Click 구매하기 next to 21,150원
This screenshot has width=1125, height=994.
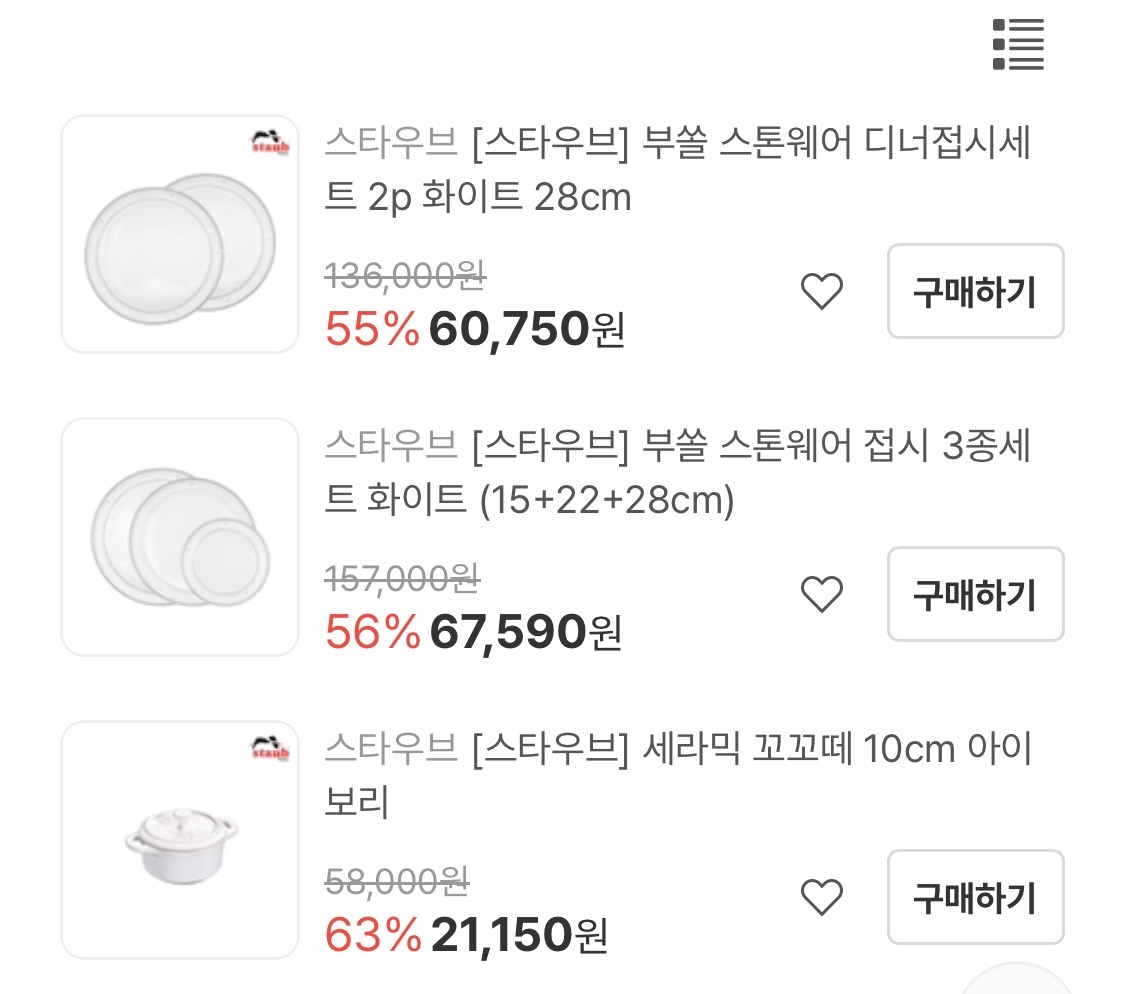tap(975, 897)
